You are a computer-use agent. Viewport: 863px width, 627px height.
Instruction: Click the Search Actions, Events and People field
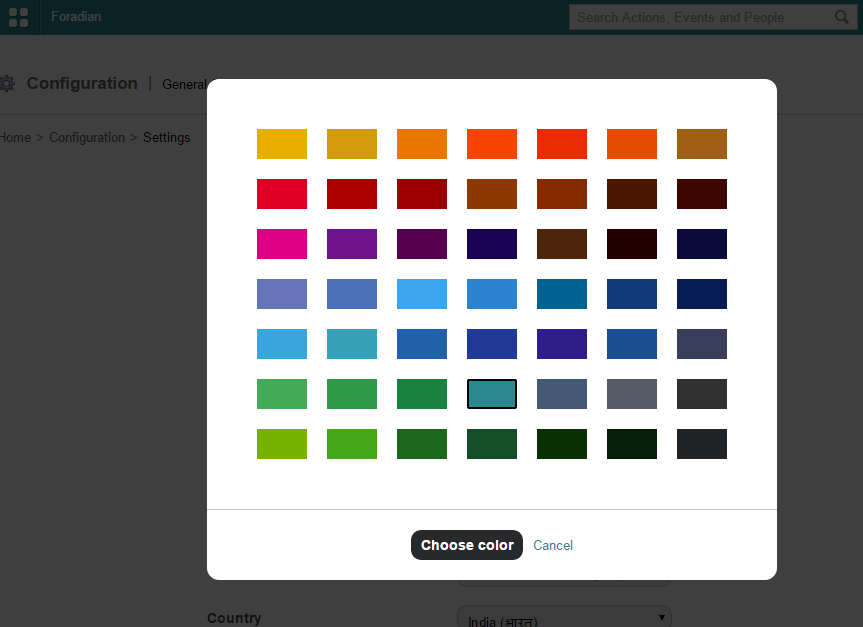[x=700, y=17]
